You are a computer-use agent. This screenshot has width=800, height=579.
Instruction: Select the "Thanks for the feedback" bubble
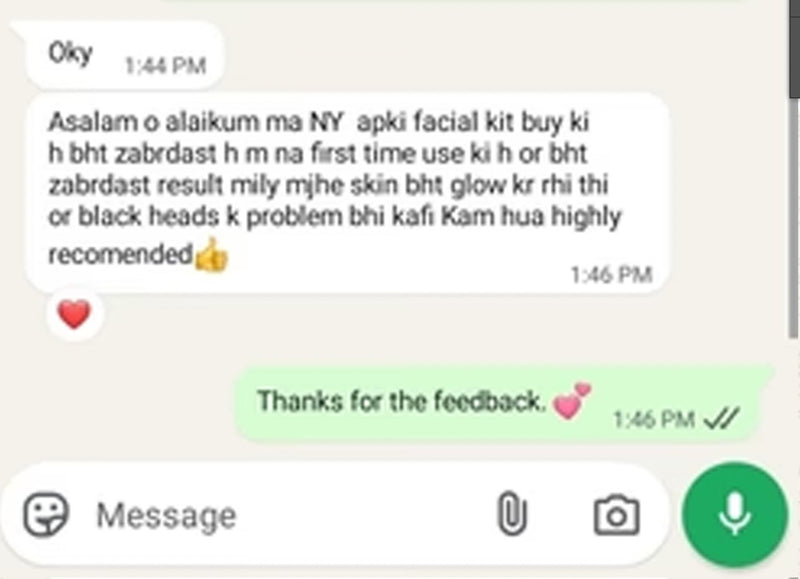503,404
